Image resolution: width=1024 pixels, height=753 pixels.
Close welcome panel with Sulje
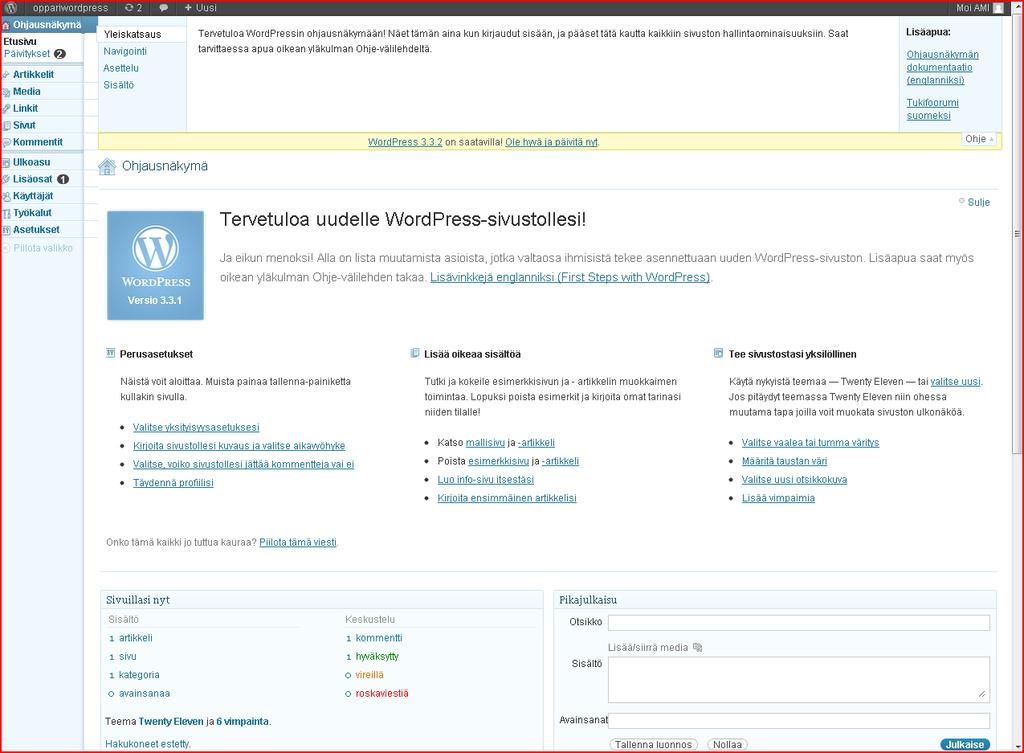(978, 202)
